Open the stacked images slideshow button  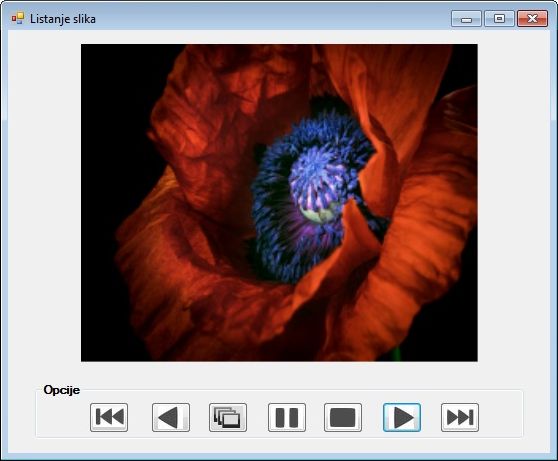(x=228, y=417)
